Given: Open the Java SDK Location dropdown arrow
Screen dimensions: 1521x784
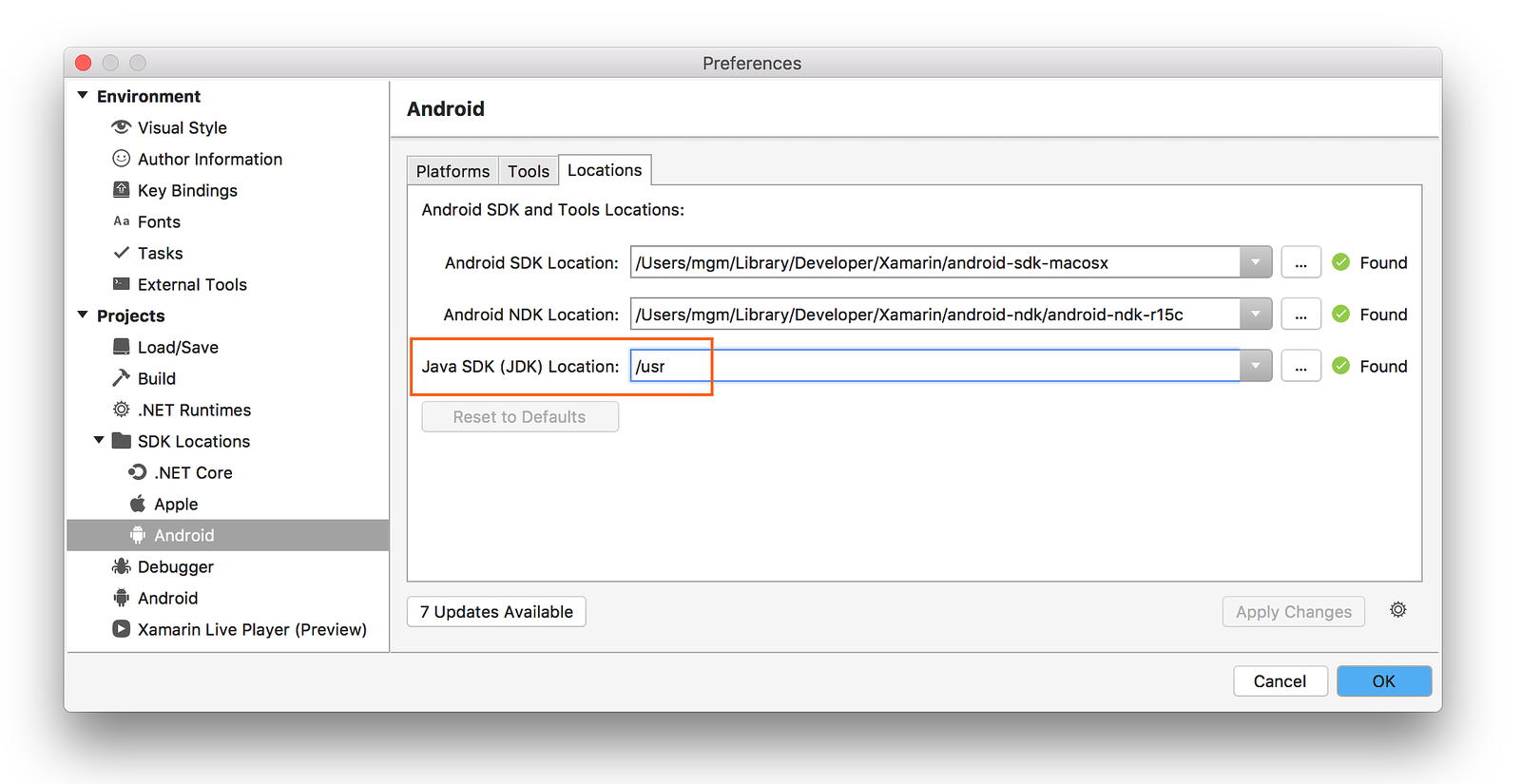Looking at the screenshot, I should (1256, 366).
